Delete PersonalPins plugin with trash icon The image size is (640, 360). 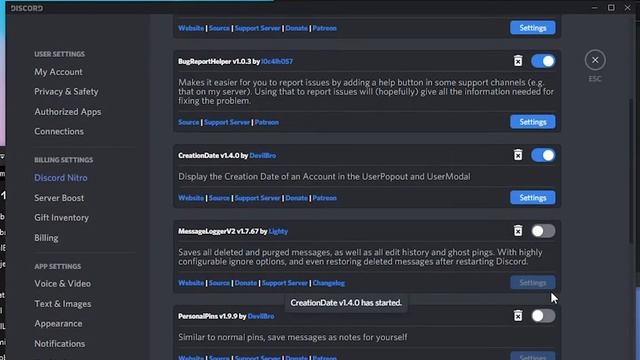pos(518,316)
